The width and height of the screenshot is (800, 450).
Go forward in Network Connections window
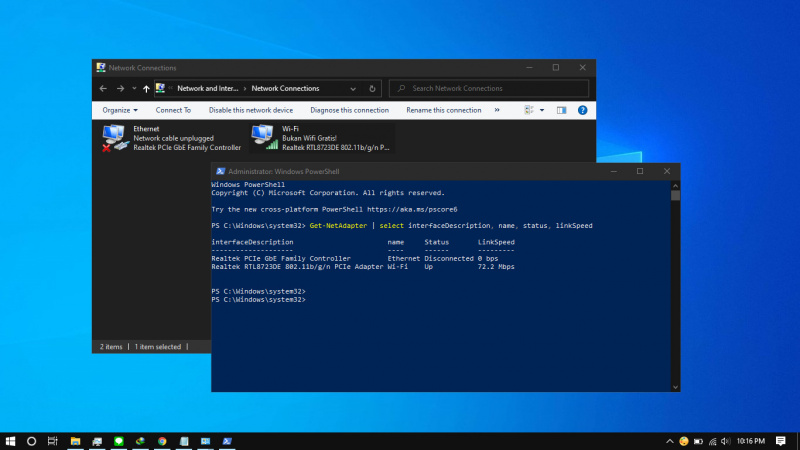click(120, 88)
